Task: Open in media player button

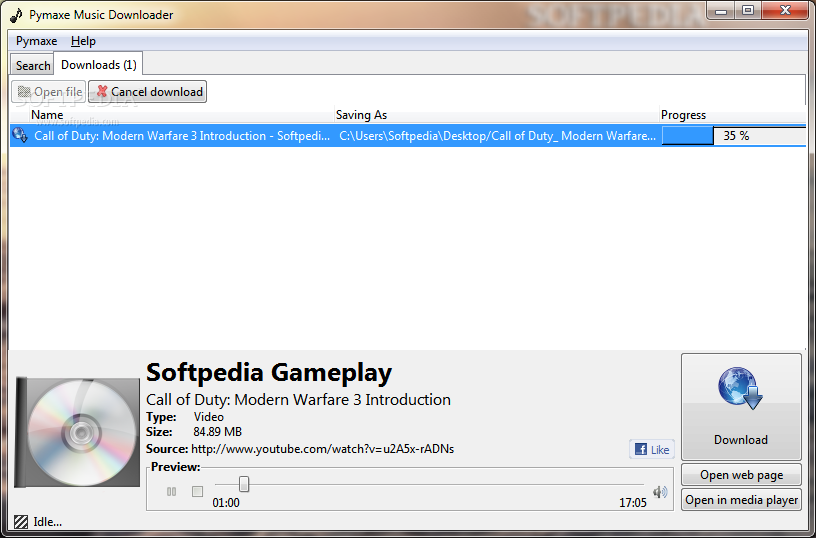Action: point(741,499)
